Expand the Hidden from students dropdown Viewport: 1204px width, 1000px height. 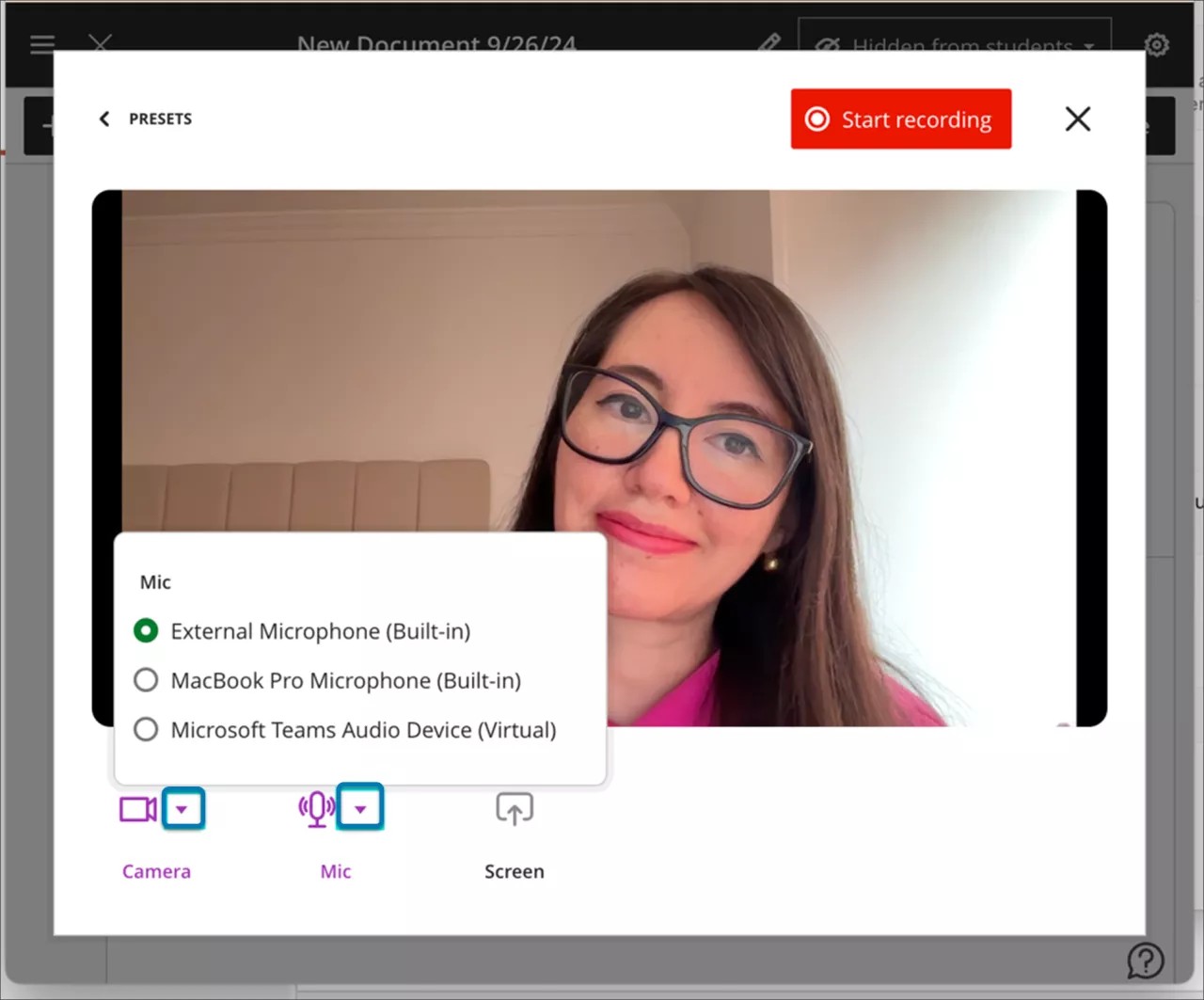coord(1089,47)
